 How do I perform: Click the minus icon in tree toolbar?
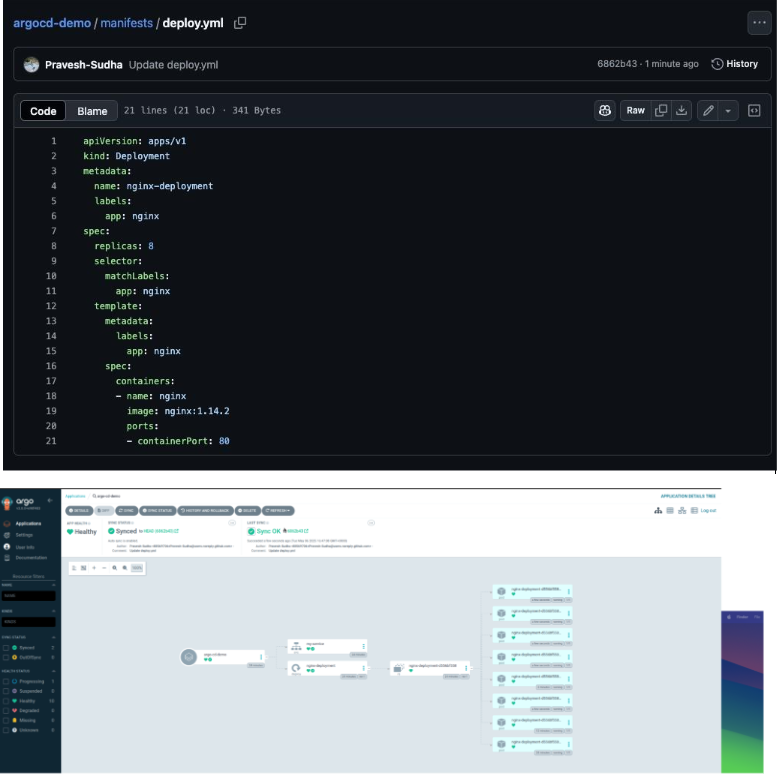pos(104,568)
